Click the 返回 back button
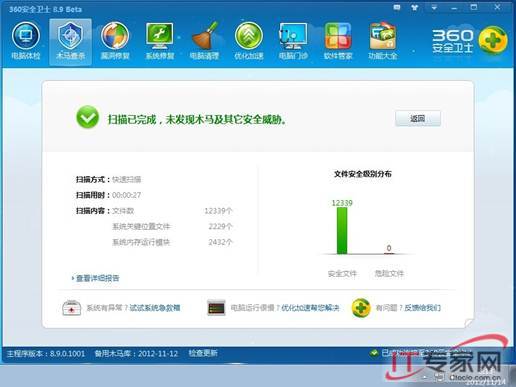 [418, 118]
